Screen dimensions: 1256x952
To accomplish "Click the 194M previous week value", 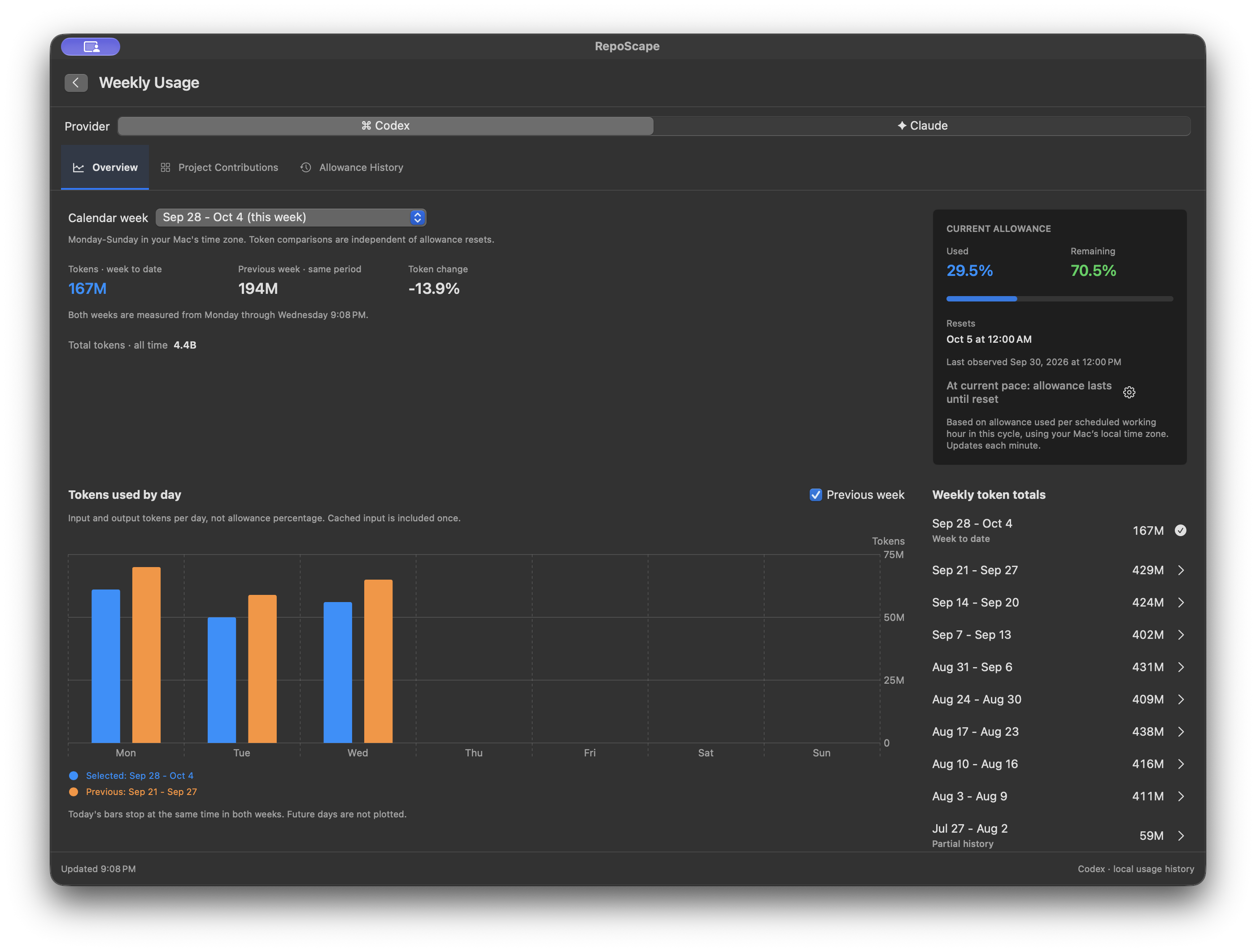I will [x=258, y=289].
